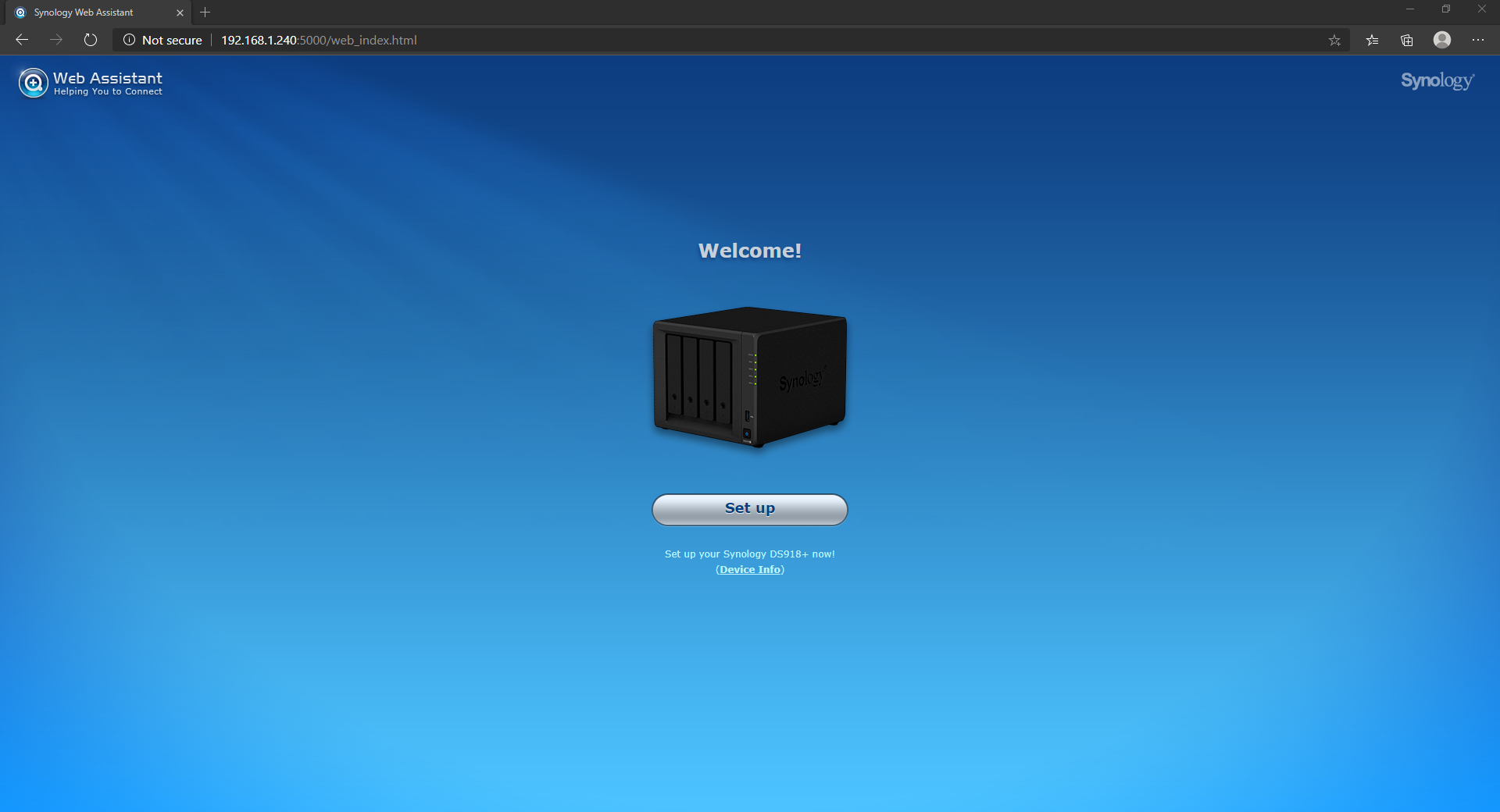Open the browser profile avatar
The height and width of the screenshot is (812, 1500).
[1442, 40]
